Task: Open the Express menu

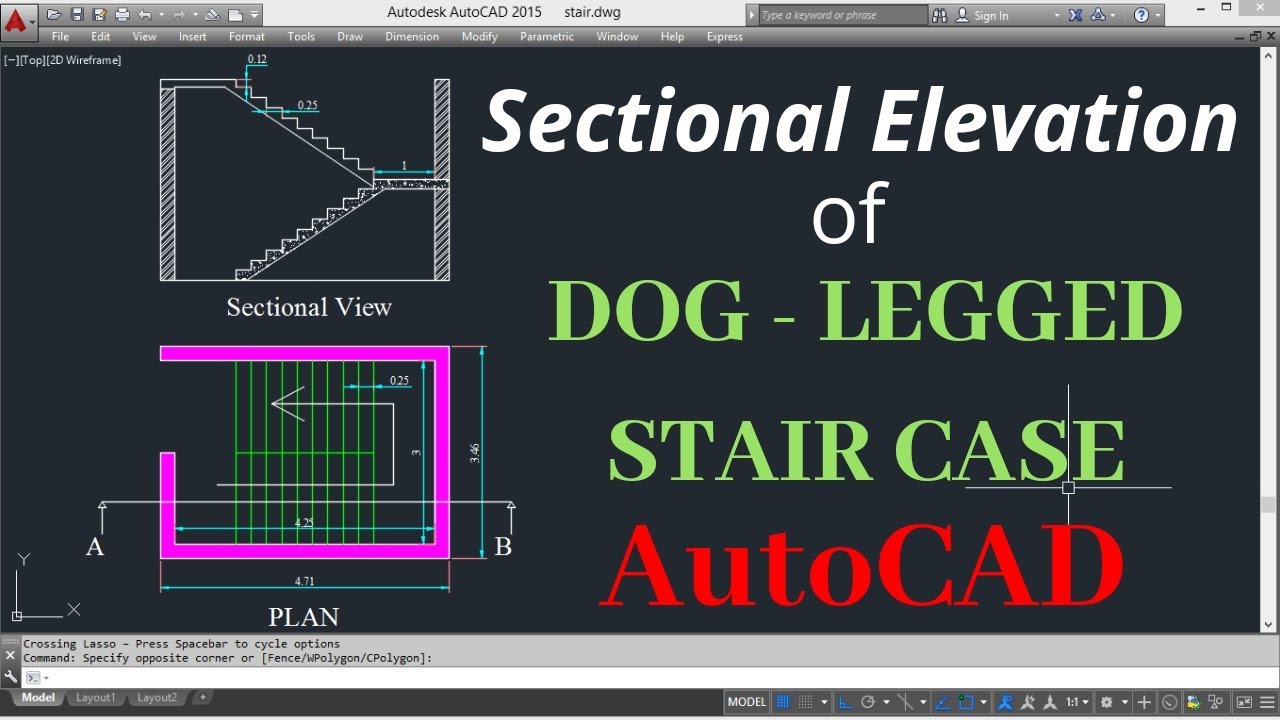Action: click(725, 37)
